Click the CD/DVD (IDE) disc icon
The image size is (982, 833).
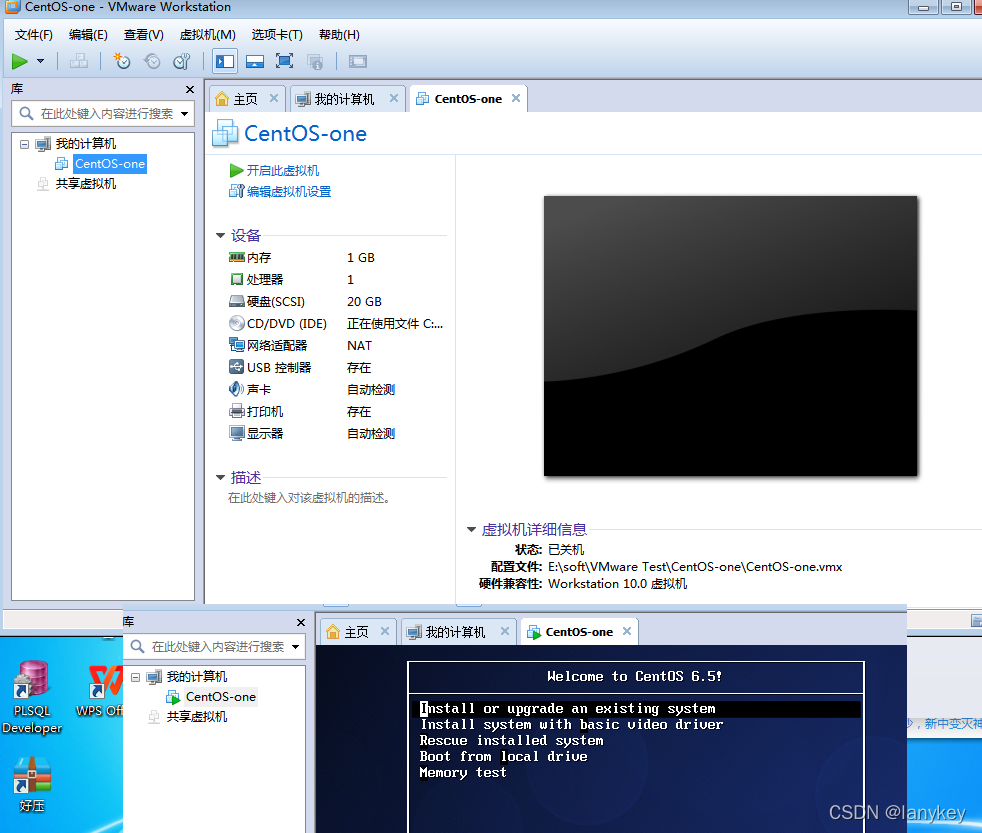click(237, 323)
